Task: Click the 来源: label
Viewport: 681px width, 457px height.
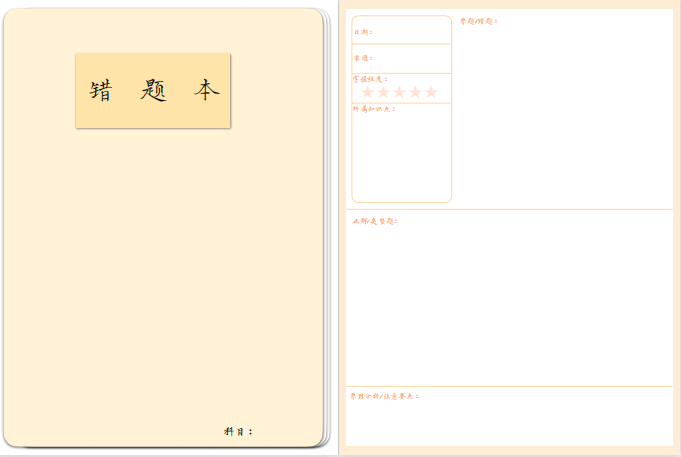Action: (x=363, y=58)
